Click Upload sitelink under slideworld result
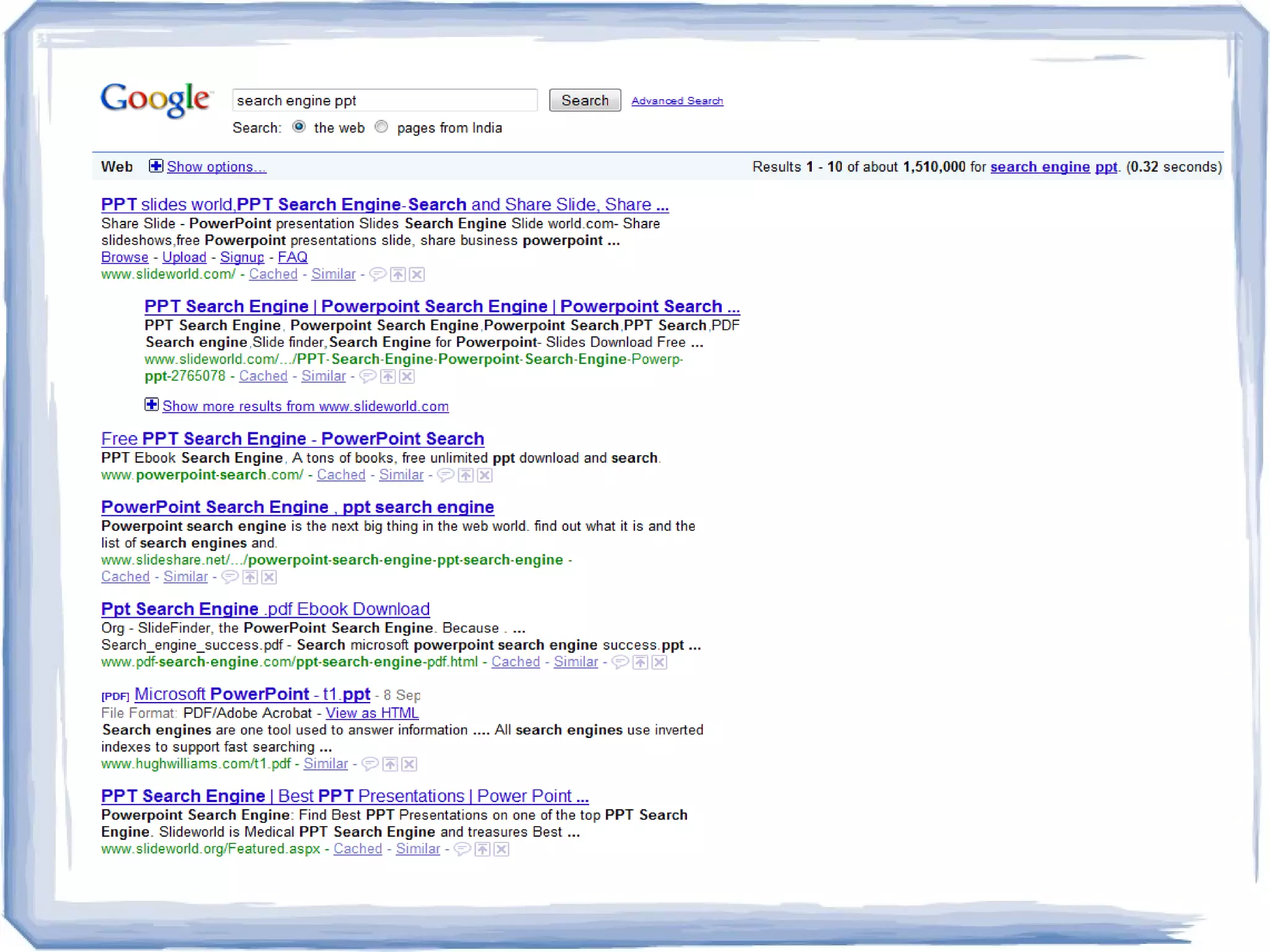This screenshot has height=952, width=1270. (184, 257)
